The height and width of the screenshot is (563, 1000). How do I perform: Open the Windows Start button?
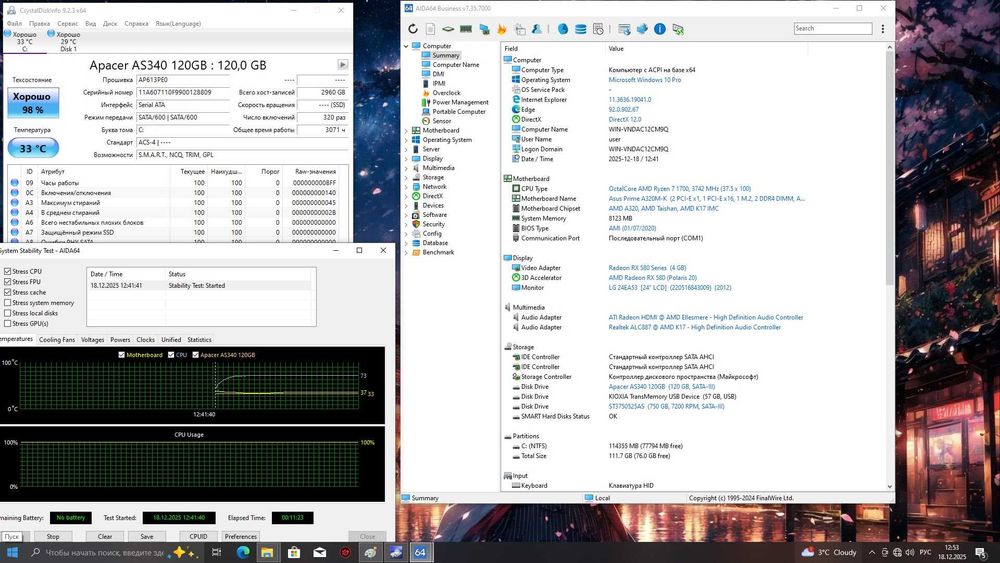coord(12,552)
